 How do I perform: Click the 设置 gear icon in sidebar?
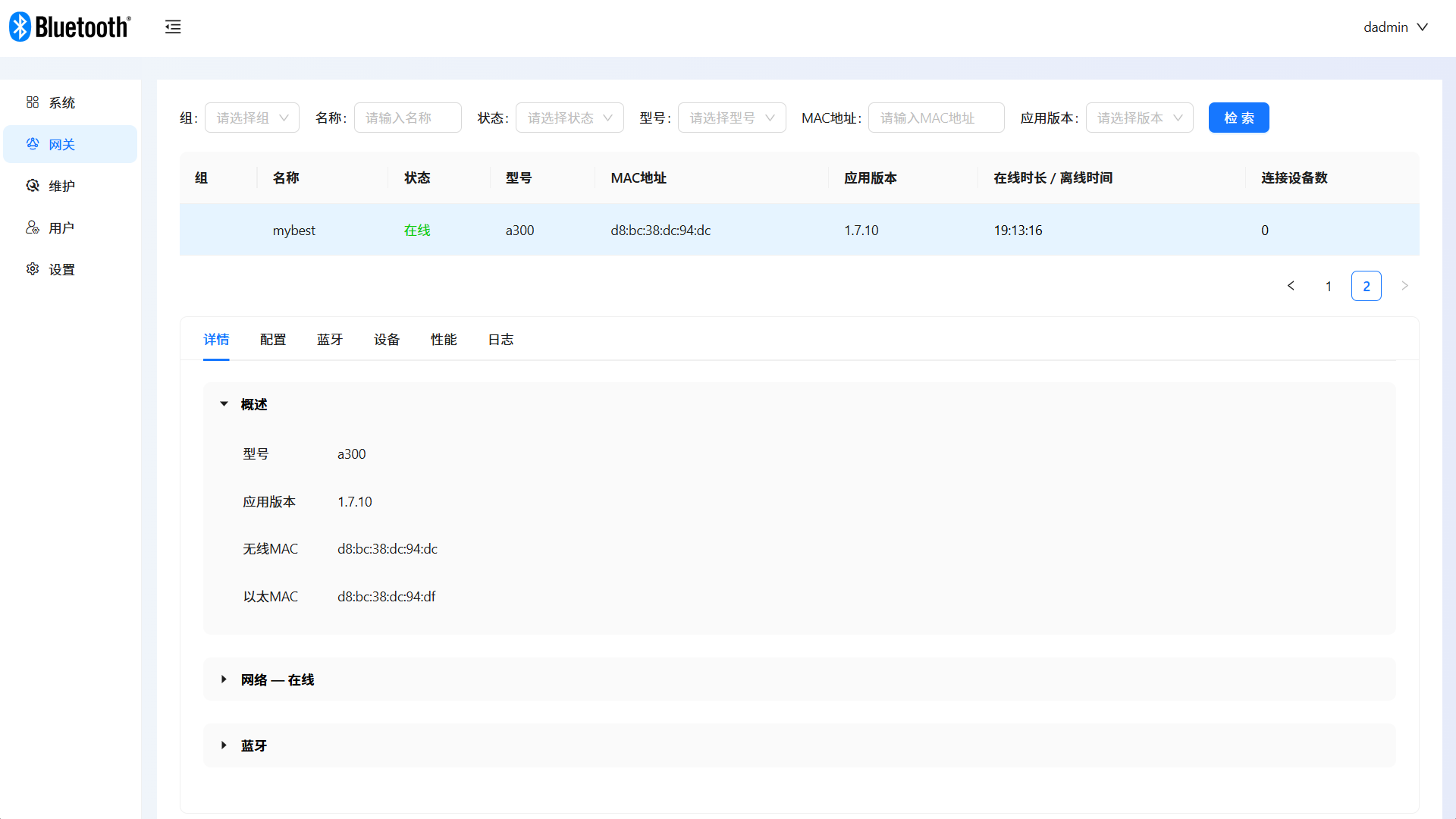coord(33,269)
